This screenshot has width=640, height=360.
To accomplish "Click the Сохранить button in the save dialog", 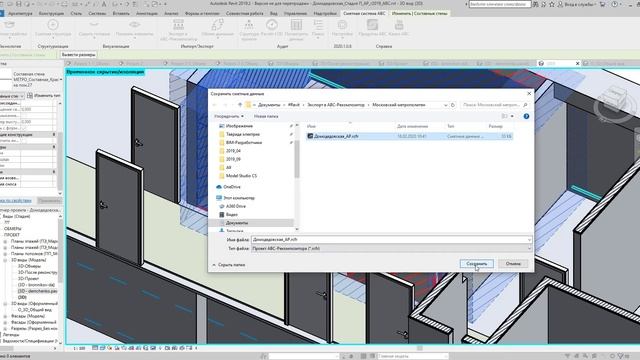I will pyautogui.click(x=476, y=264).
